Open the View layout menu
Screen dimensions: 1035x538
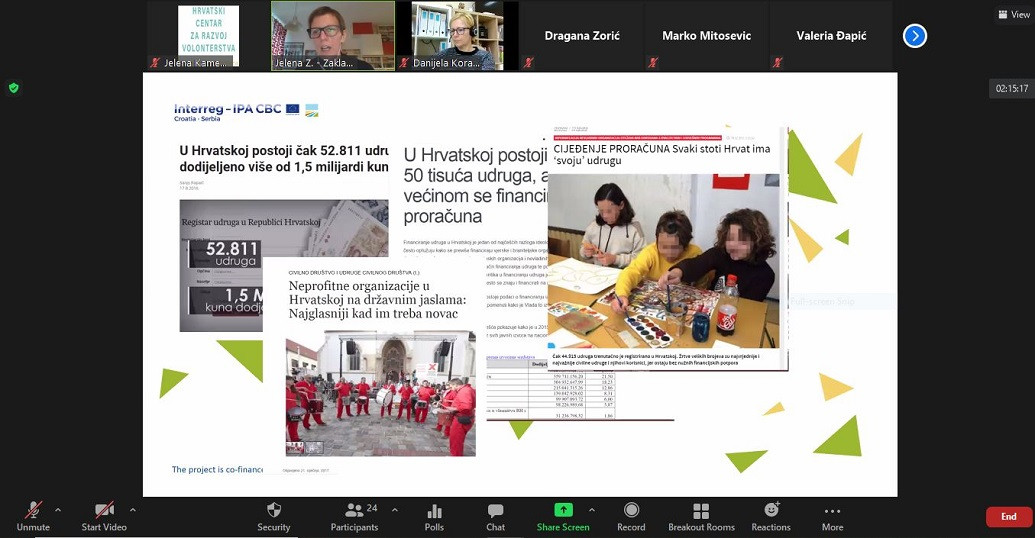tap(1015, 15)
